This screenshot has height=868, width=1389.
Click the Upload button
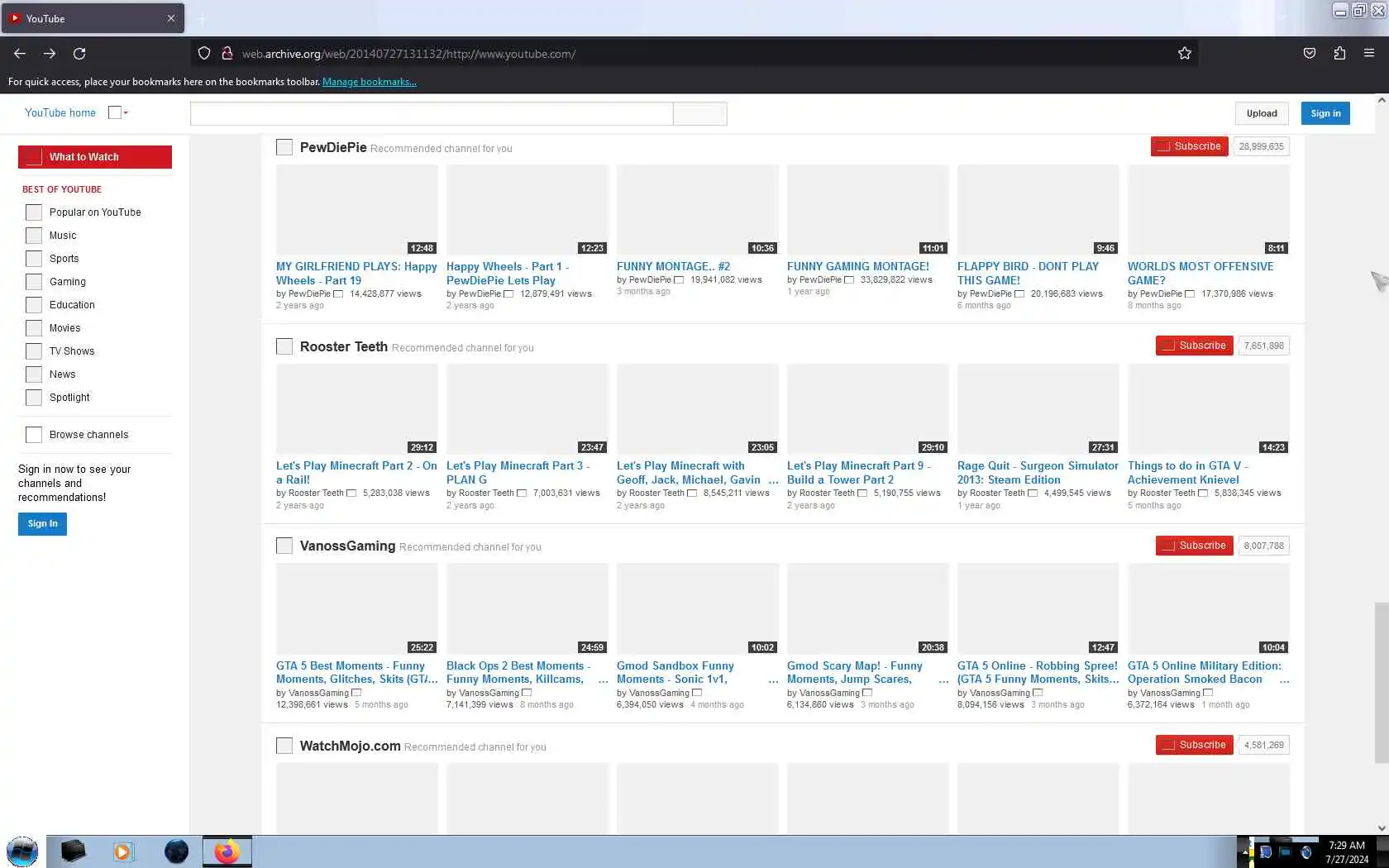pyautogui.click(x=1262, y=113)
